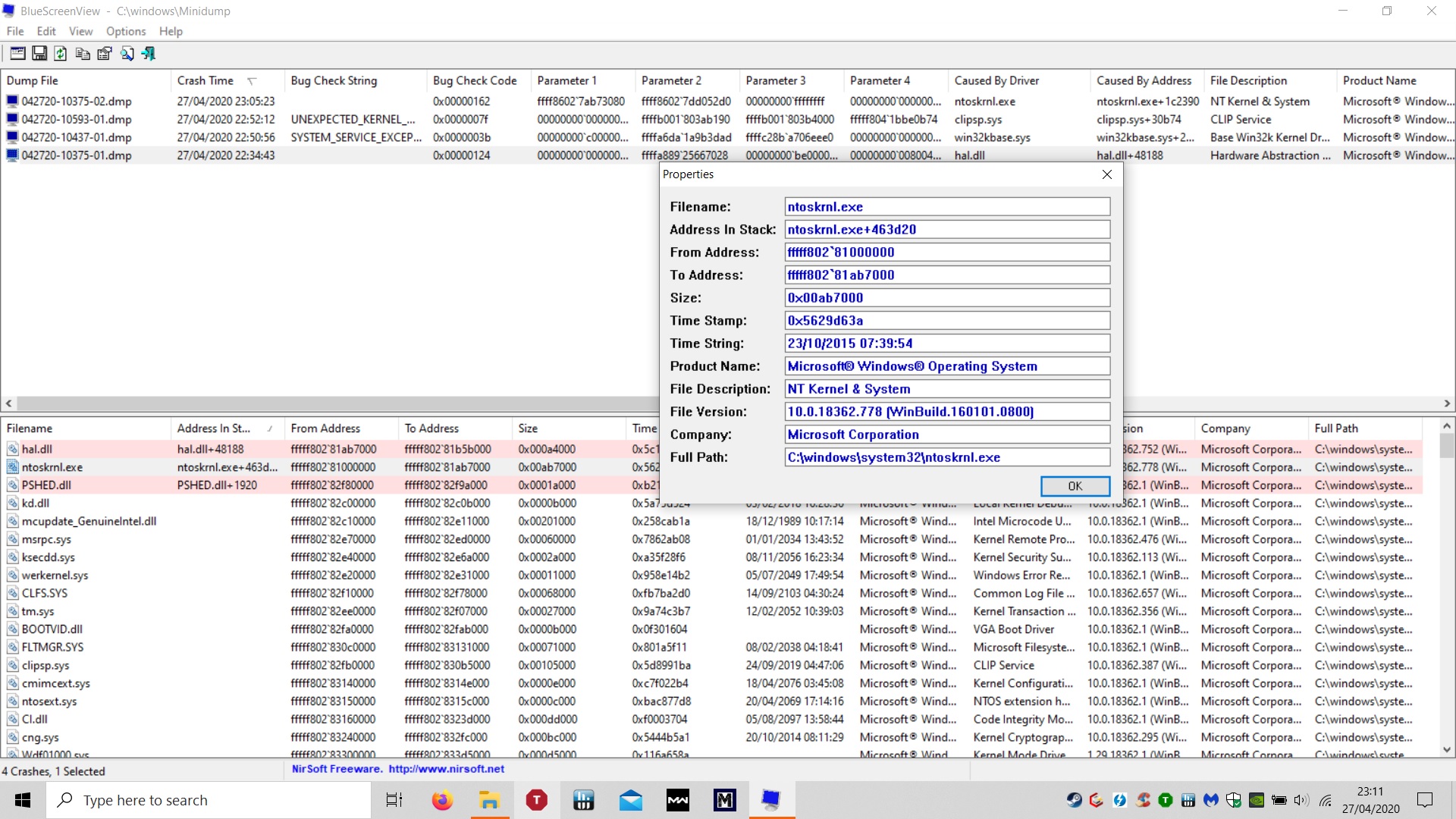Sort by Bug Check String column header
Image resolution: width=1456 pixels, height=819 pixels.
pos(356,80)
